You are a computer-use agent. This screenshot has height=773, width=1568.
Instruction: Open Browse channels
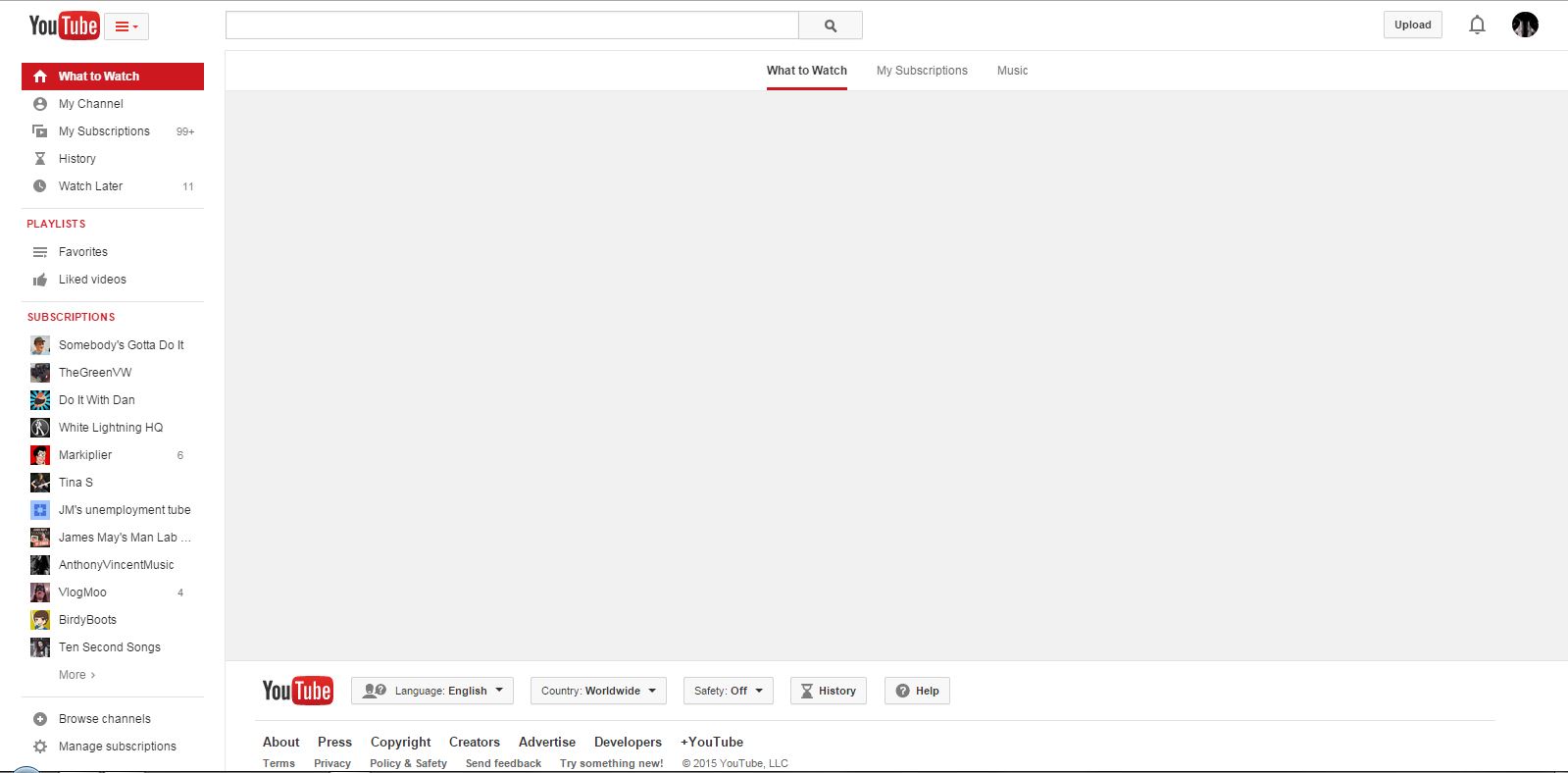113,719
